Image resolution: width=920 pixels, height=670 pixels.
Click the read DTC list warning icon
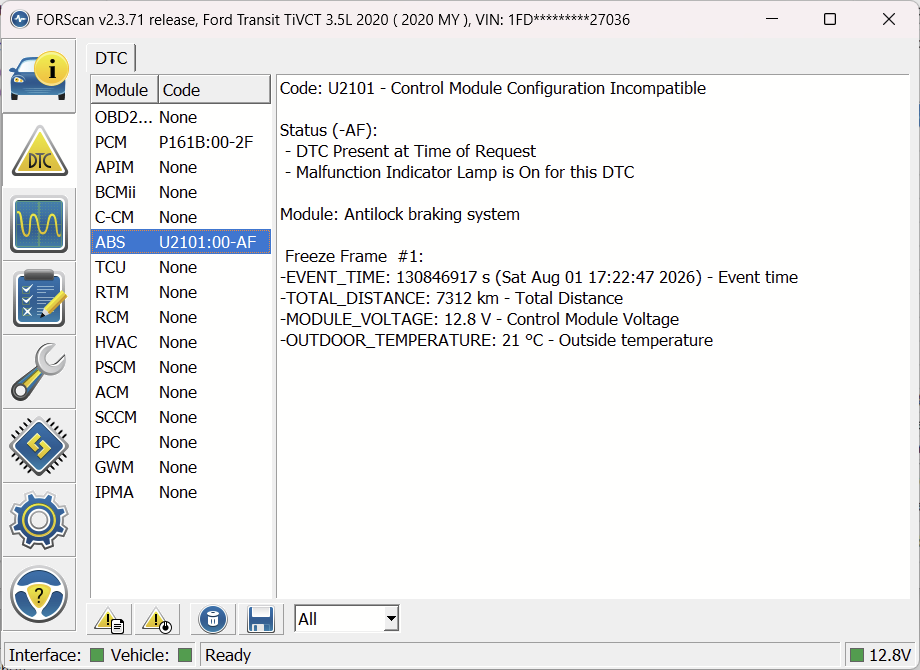109,620
